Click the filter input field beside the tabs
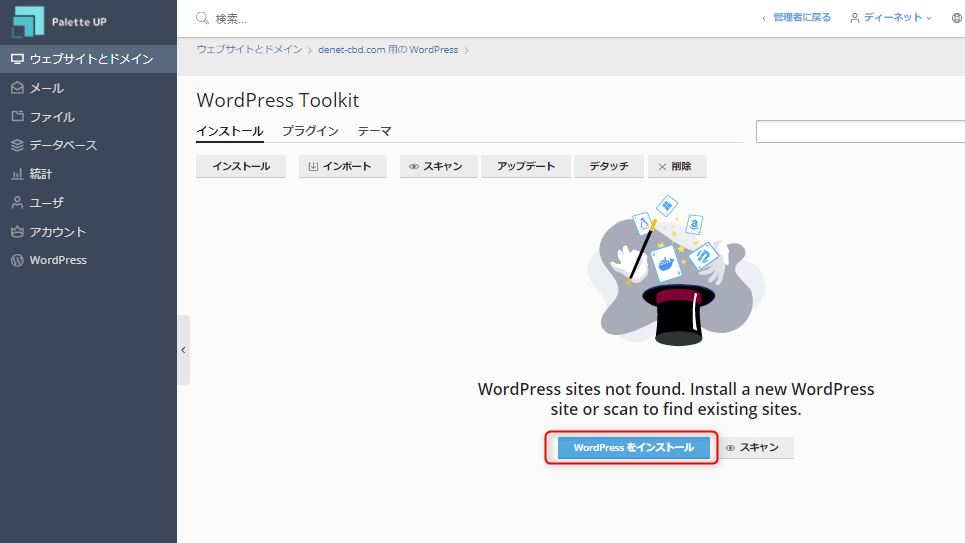The height and width of the screenshot is (543, 965). (x=860, y=132)
